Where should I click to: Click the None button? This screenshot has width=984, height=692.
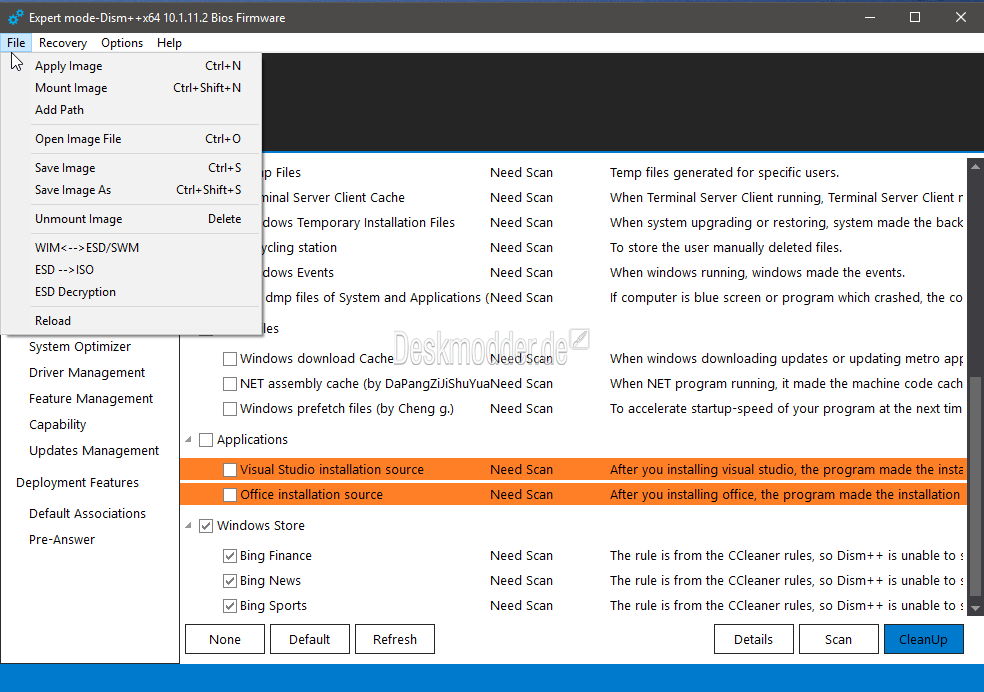(x=225, y=639)
